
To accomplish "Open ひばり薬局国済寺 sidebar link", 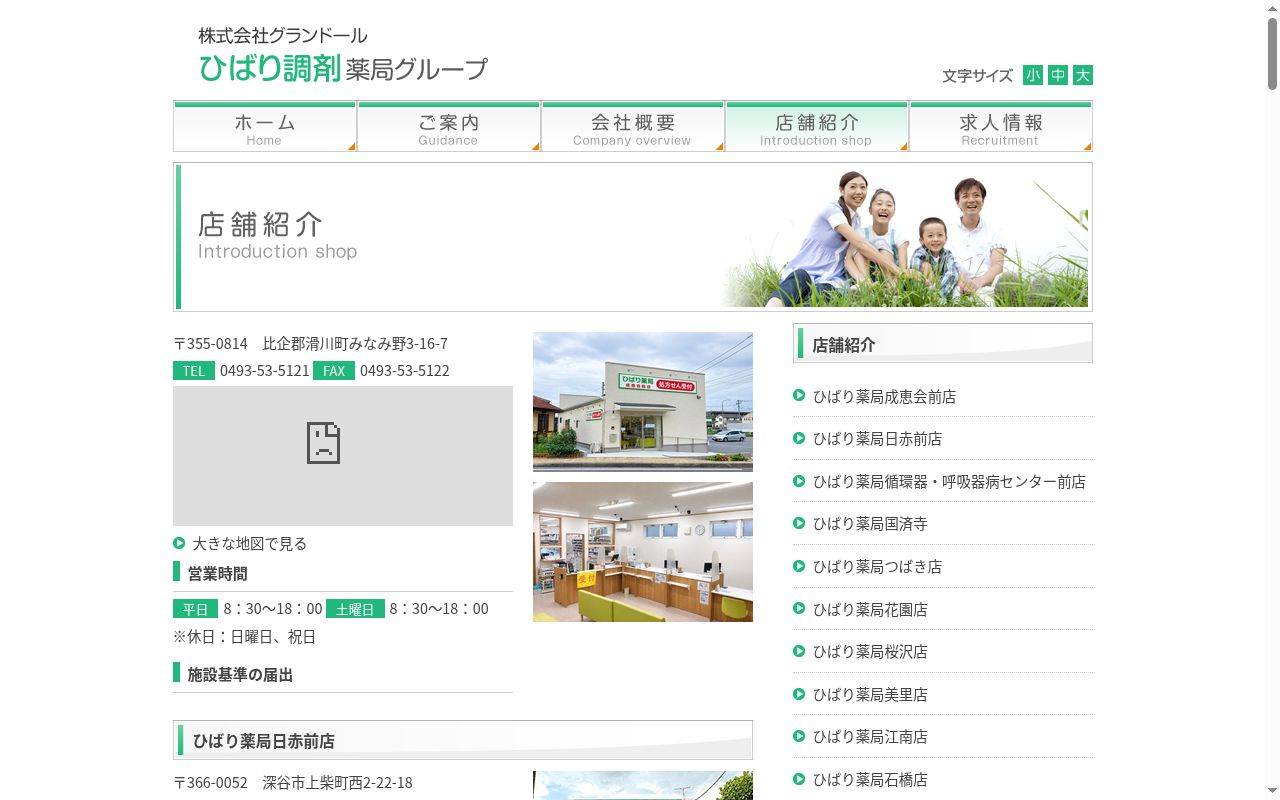I will point(870,524).
